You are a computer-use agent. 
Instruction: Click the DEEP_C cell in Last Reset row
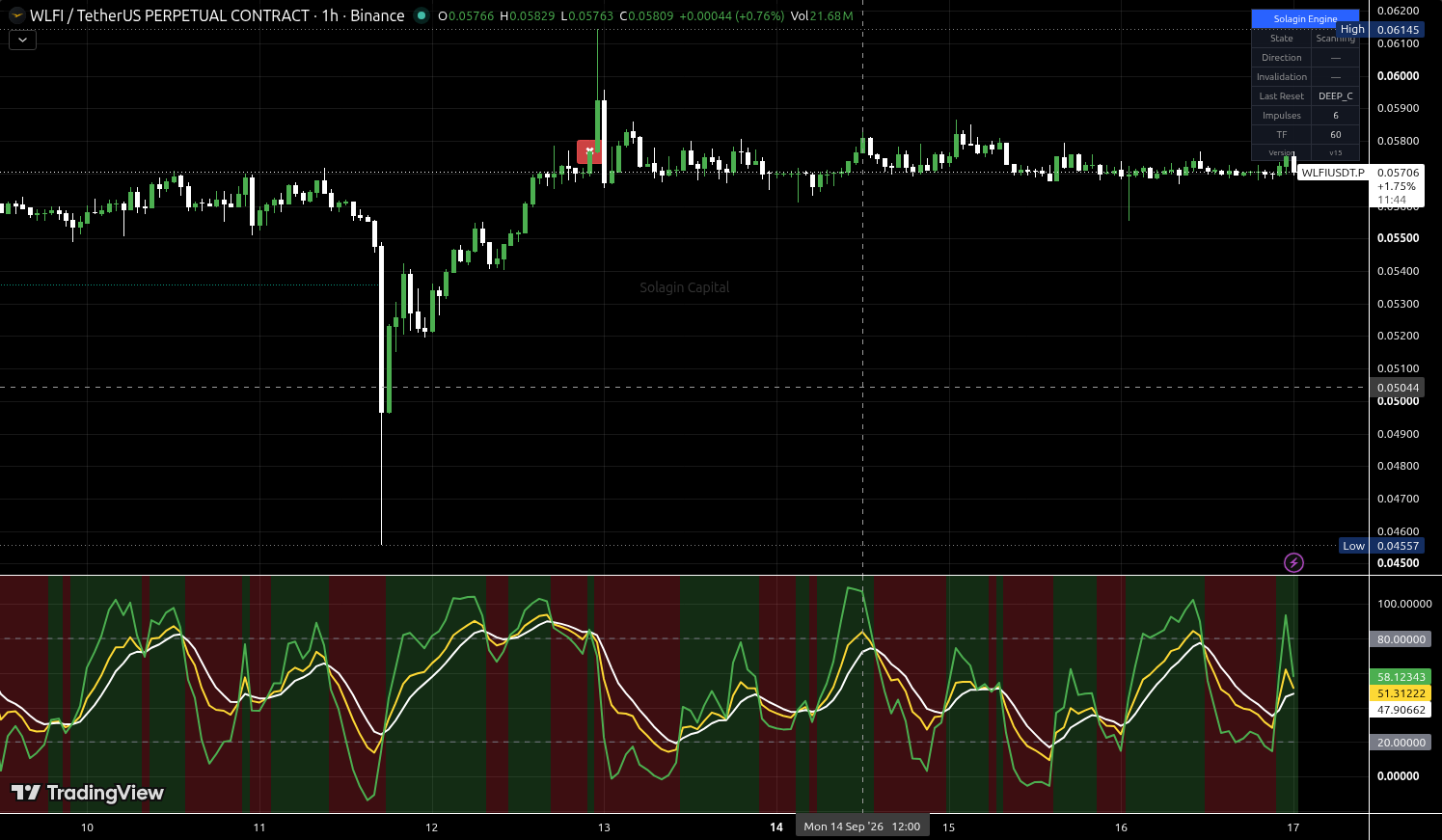click(1336, 96)
